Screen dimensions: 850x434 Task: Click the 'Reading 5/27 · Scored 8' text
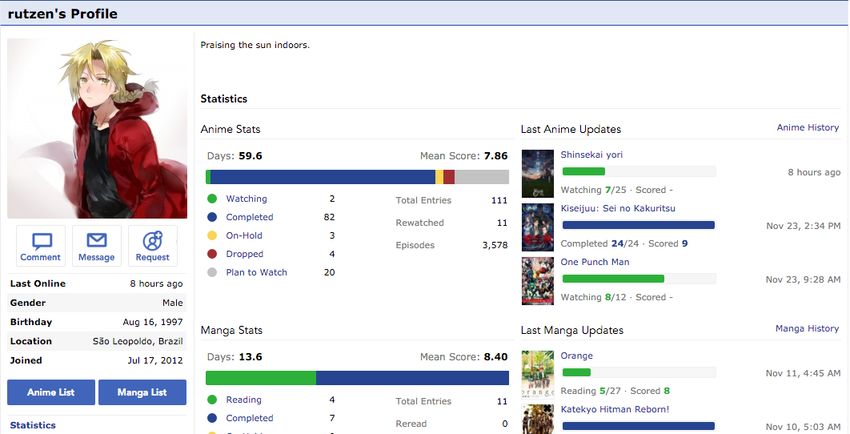pos(615,391)
